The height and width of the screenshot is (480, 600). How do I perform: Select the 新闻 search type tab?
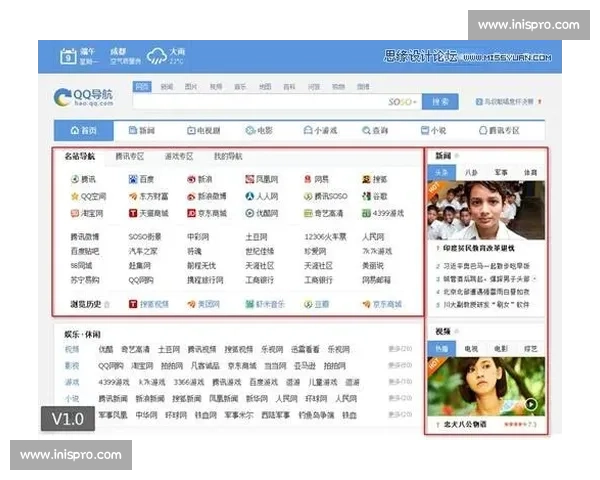coord(166,87)
